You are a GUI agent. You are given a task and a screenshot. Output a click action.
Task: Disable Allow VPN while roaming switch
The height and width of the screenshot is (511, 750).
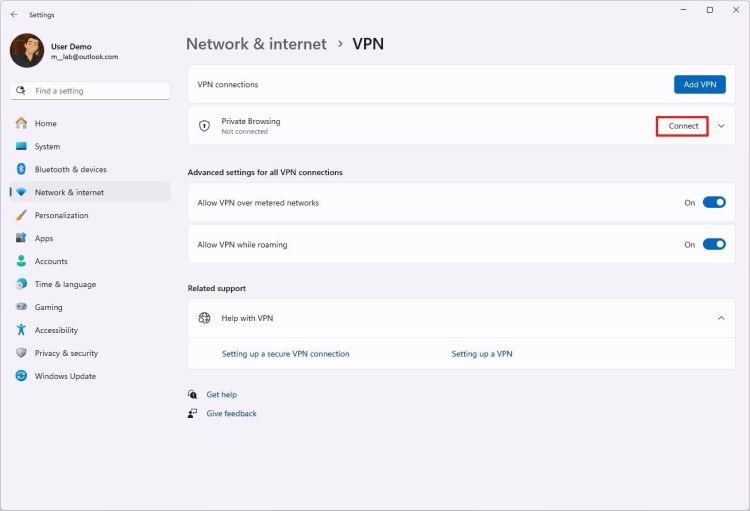[x=714, y=244]
